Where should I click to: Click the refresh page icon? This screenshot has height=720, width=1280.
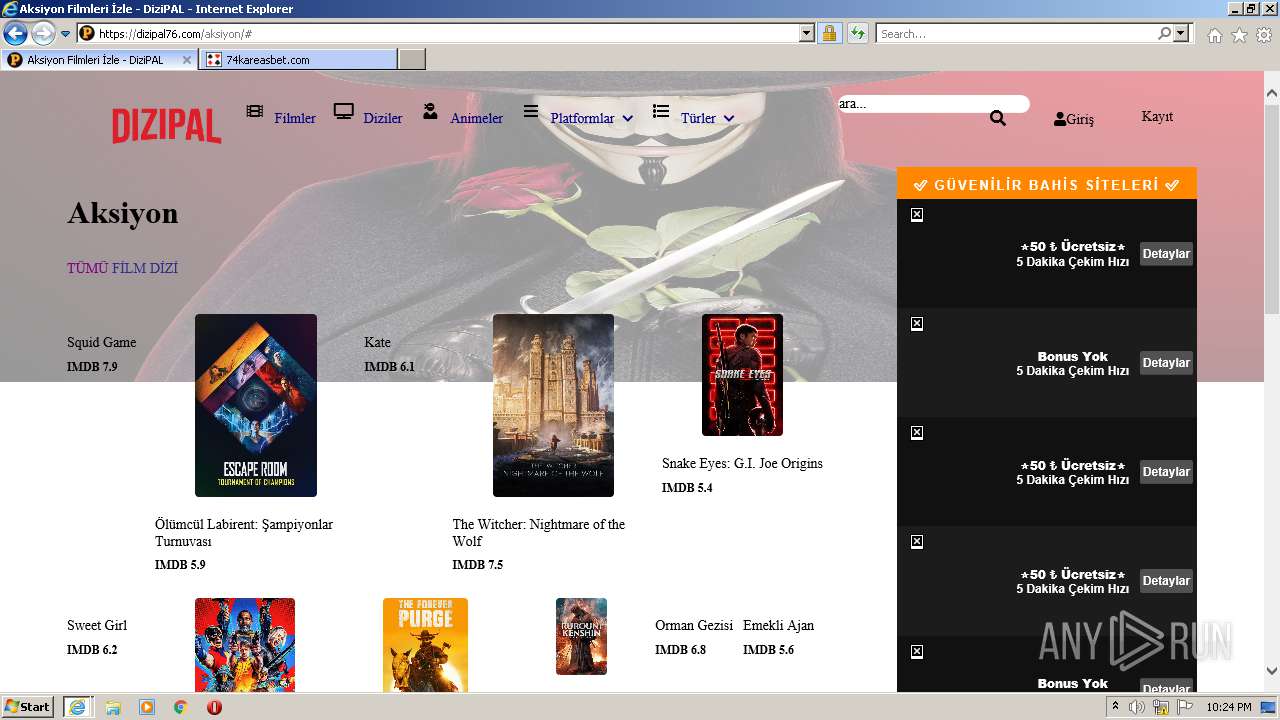point(857,34)
